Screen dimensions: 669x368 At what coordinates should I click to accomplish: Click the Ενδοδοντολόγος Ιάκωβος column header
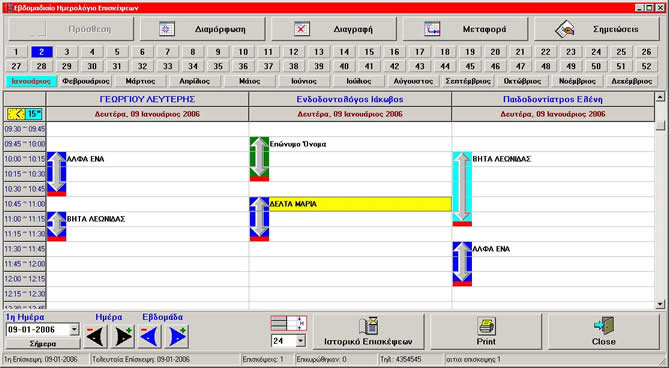pyautogui.click(x=350, y=99)
